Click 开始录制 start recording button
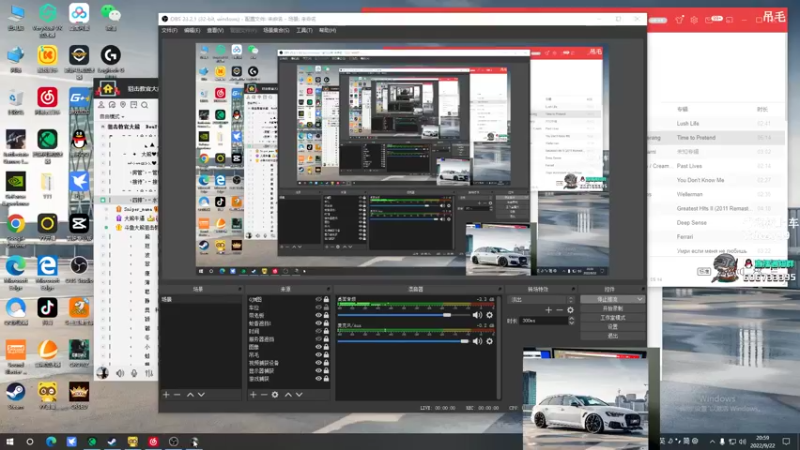This screenshot has width=800, height=450. click(x=612, y=309)
